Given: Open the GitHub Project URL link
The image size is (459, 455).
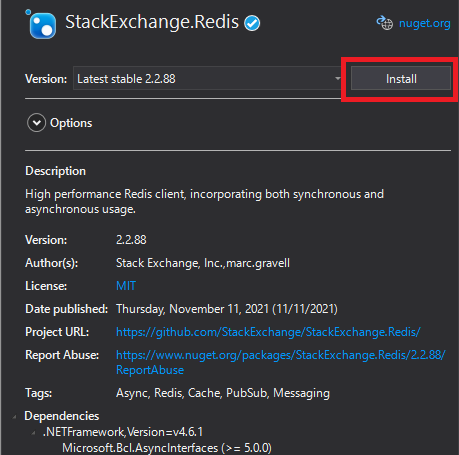Looking at the screenshot, I should point(268,332).
